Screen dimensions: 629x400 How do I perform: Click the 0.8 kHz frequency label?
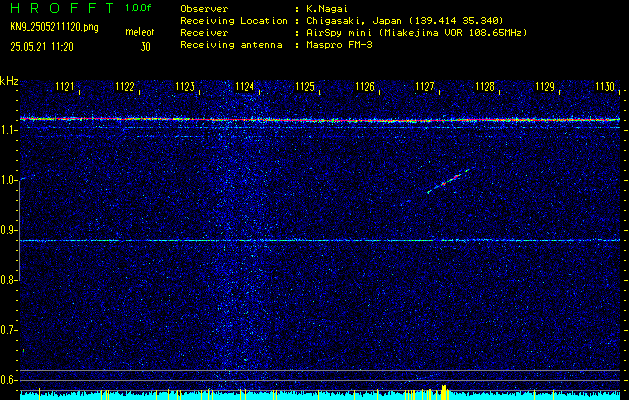point(8,280)
